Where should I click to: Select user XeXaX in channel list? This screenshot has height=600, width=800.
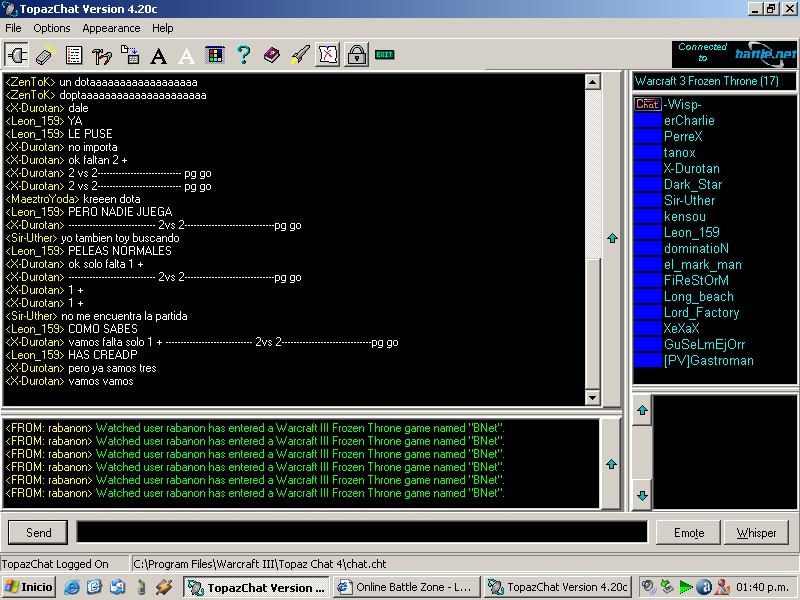[x=681, y=328]
